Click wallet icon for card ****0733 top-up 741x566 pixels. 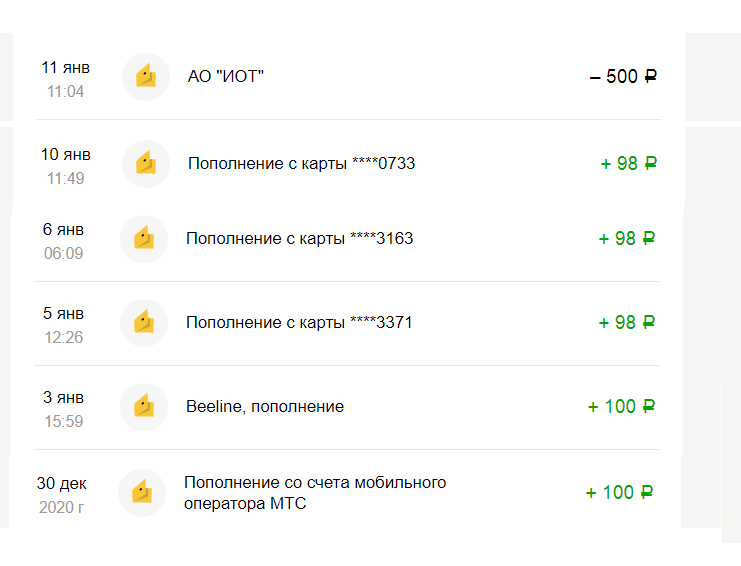(x=146, y=164)
